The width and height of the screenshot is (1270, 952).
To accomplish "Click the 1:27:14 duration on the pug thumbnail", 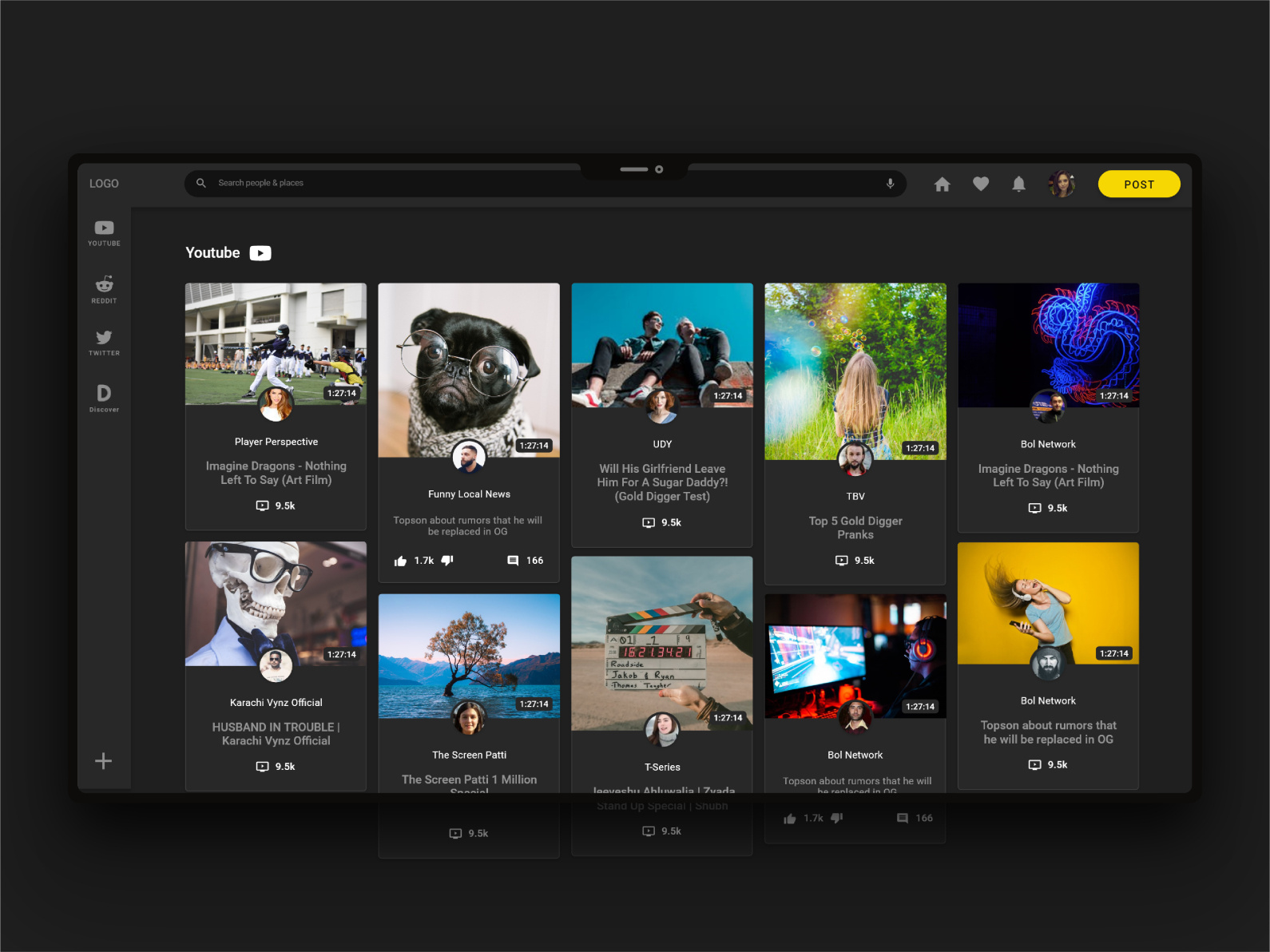I will click(x=534, y=446).
